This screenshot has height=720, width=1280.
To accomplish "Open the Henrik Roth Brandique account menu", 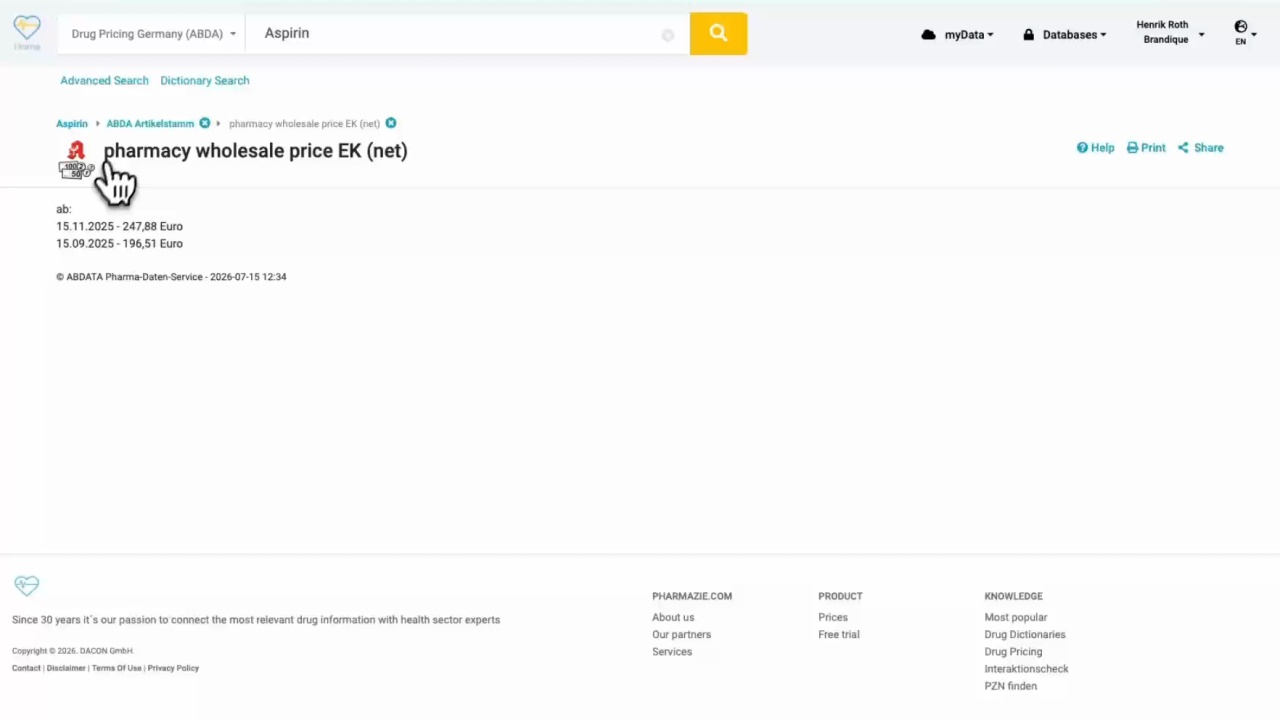I will [x=1169, y=32].
